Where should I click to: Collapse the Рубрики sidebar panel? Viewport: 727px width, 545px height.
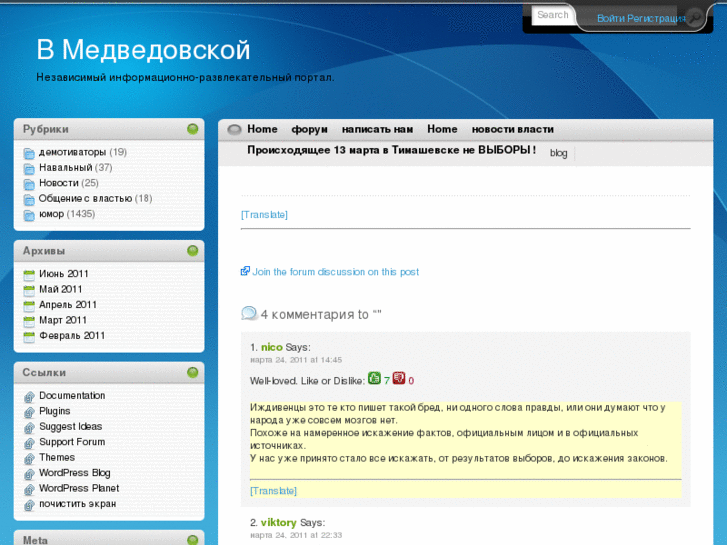(x=192, y=129)
